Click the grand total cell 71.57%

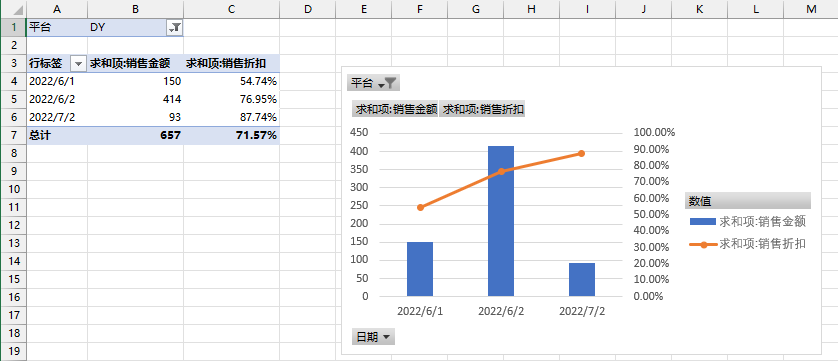click(231, 136)
